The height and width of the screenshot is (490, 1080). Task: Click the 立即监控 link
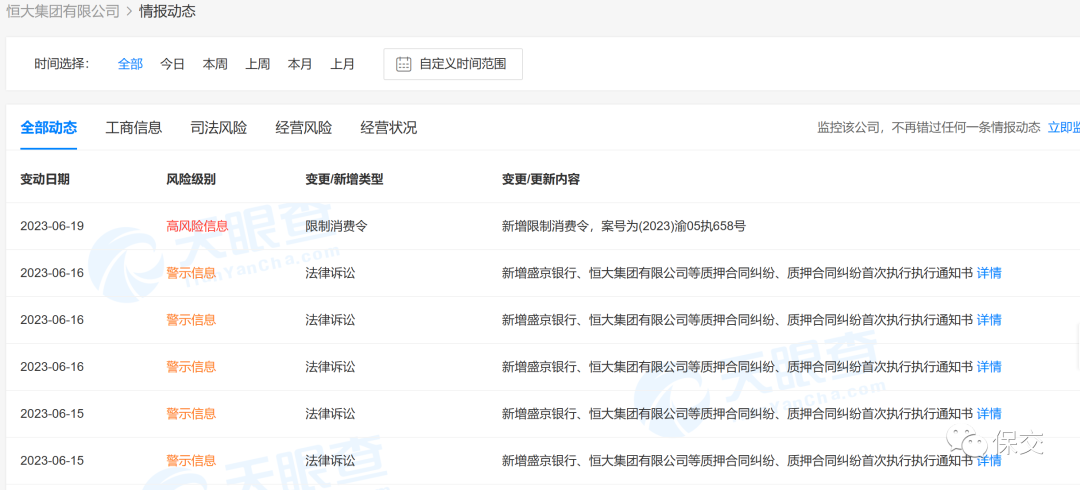point(1063,127)
